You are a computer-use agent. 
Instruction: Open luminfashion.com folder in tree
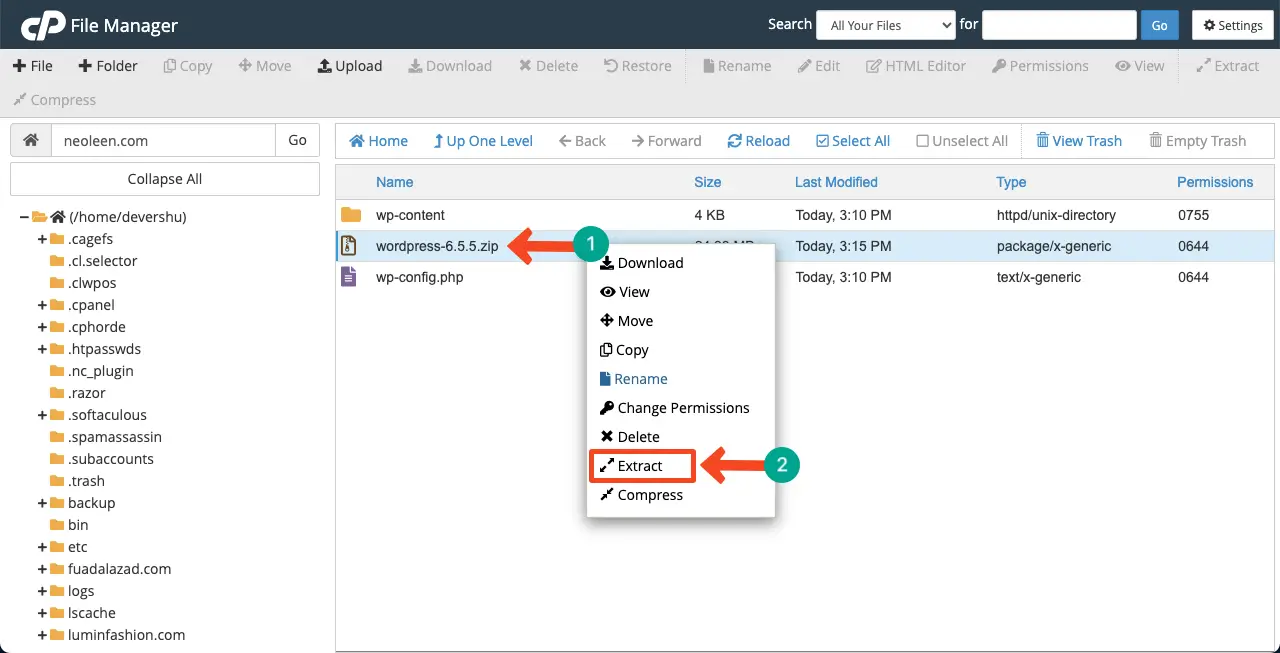click(x=126, y=635)
